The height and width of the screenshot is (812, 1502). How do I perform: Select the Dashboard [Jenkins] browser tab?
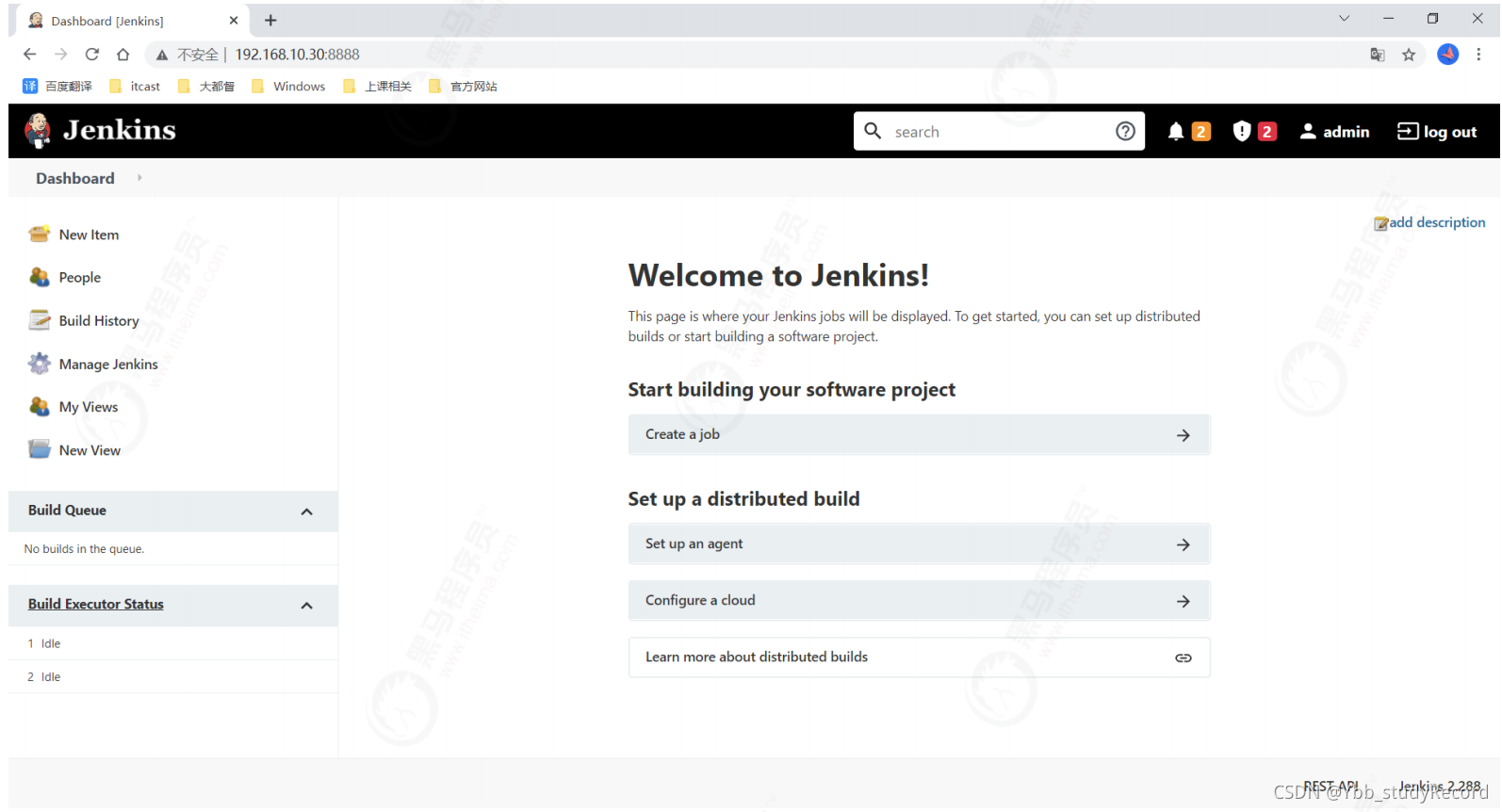coord(132,20)
